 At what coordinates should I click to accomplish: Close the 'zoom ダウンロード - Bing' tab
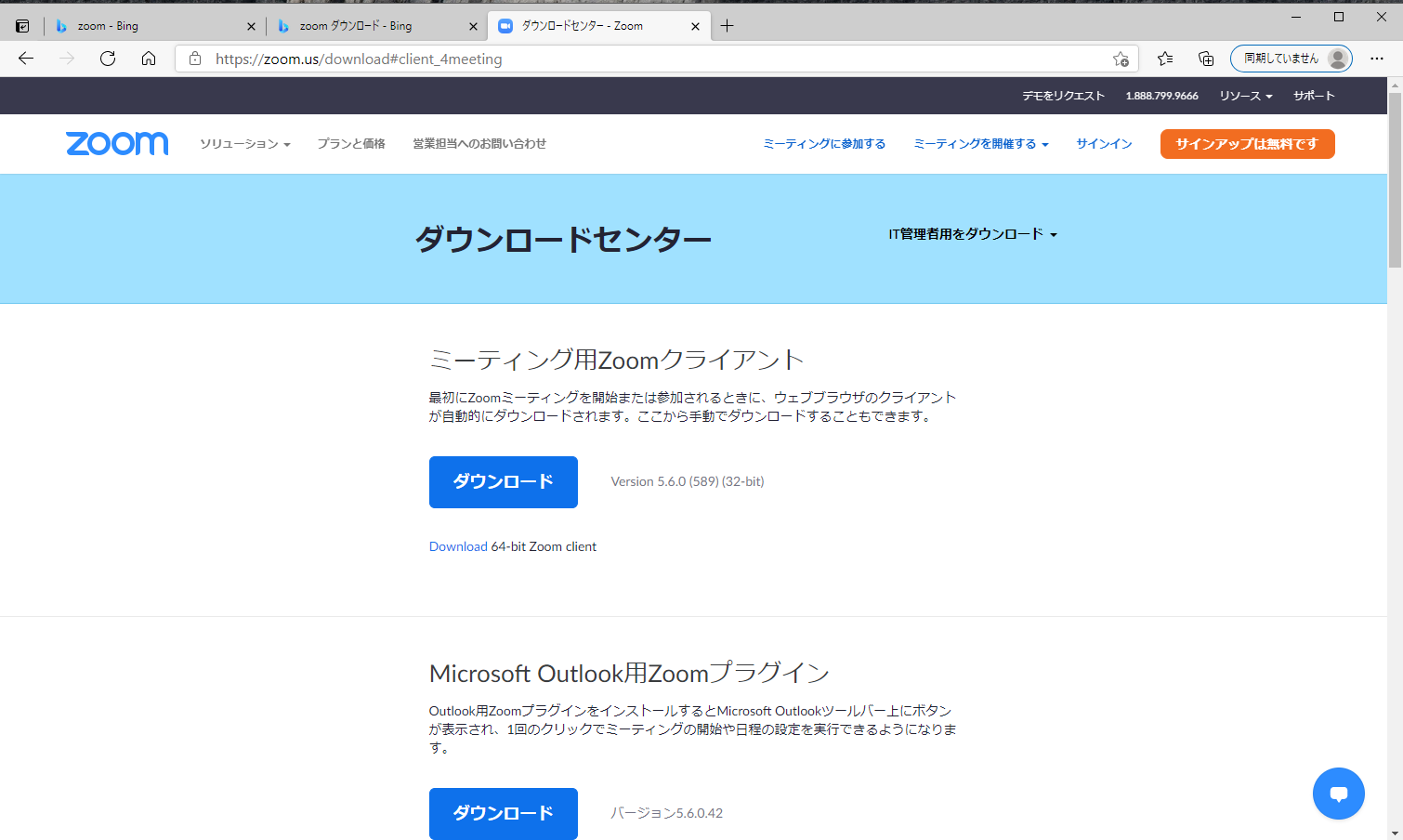coord(473,26)
